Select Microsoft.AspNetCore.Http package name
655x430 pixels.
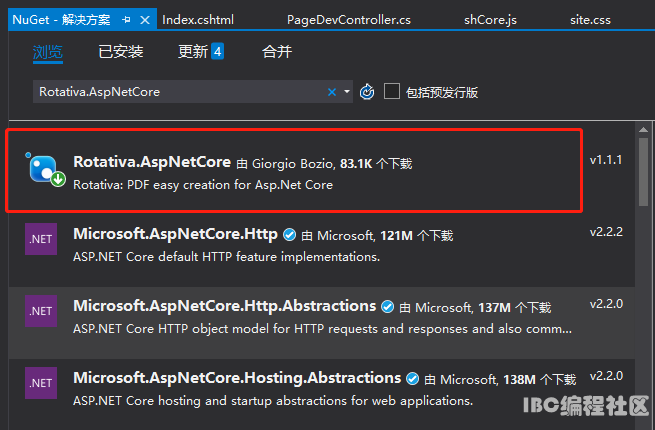tap(175, 234)
